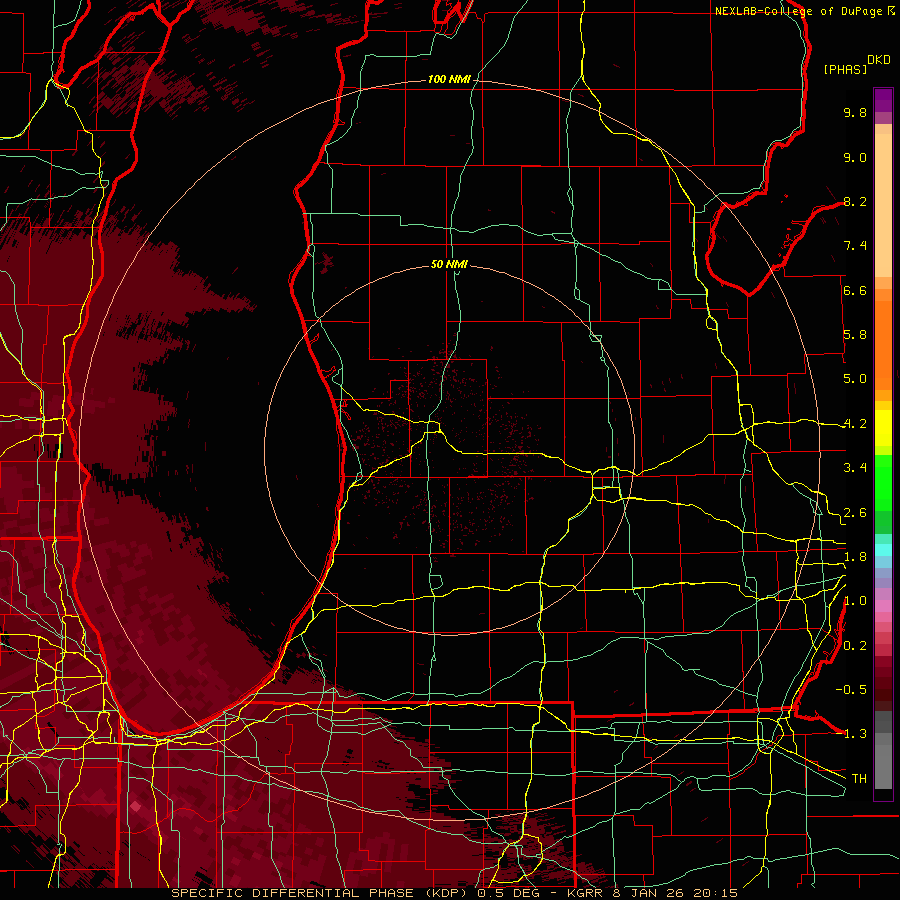Click the 8.2 scale value

[855, 201]
